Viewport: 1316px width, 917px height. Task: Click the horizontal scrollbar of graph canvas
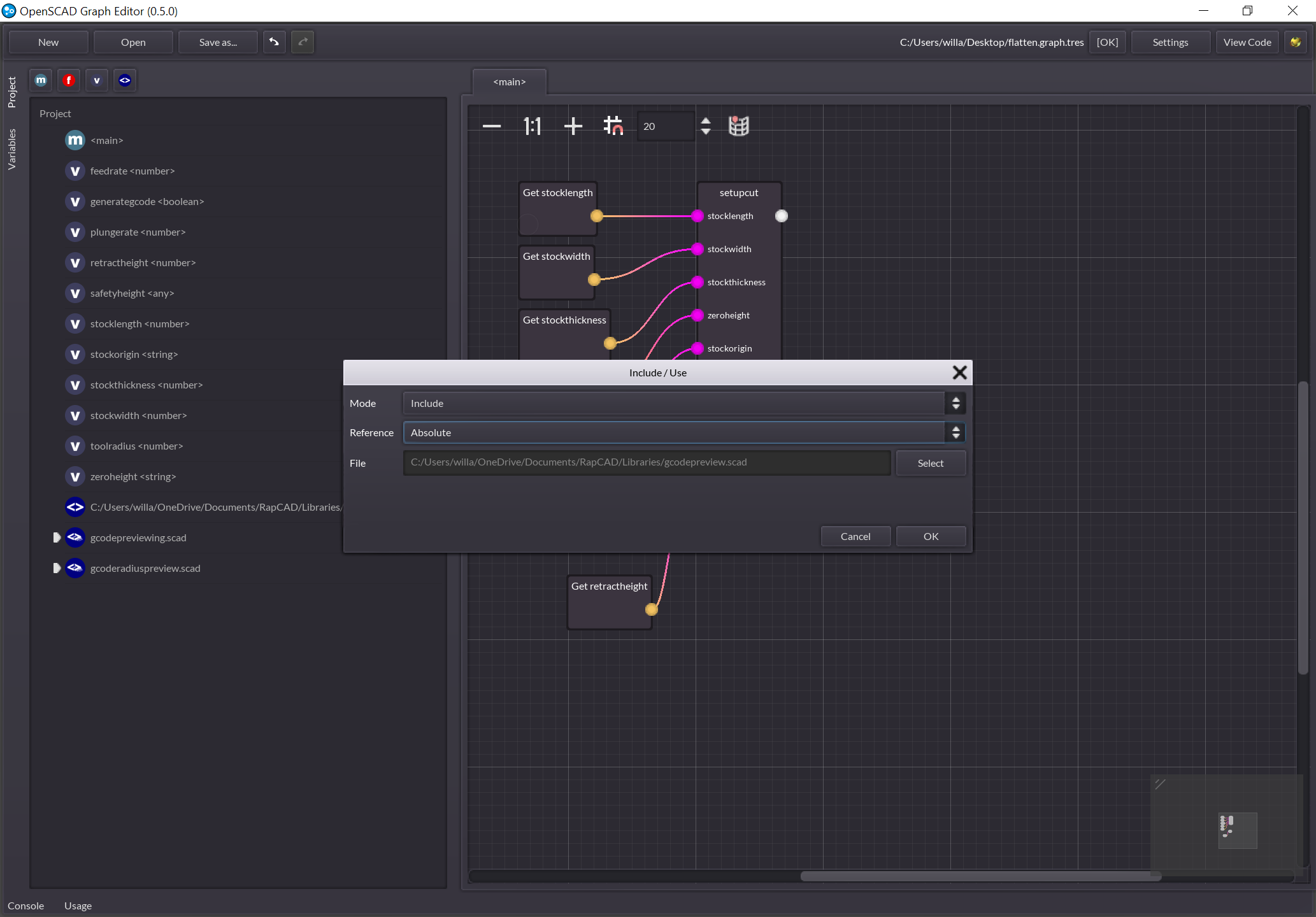coord(981,876)
